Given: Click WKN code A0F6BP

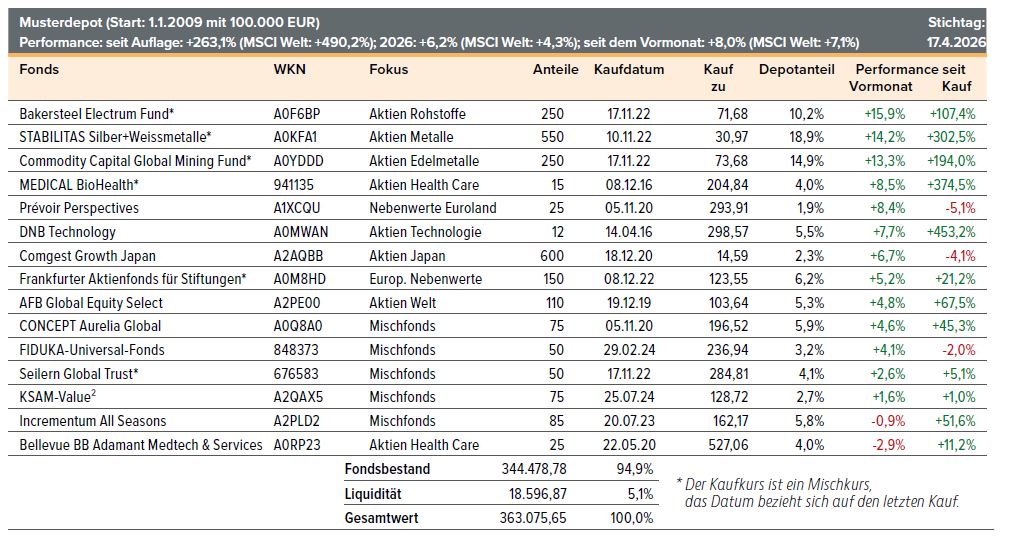Looking at the screenshot, I should click(297, 114).
